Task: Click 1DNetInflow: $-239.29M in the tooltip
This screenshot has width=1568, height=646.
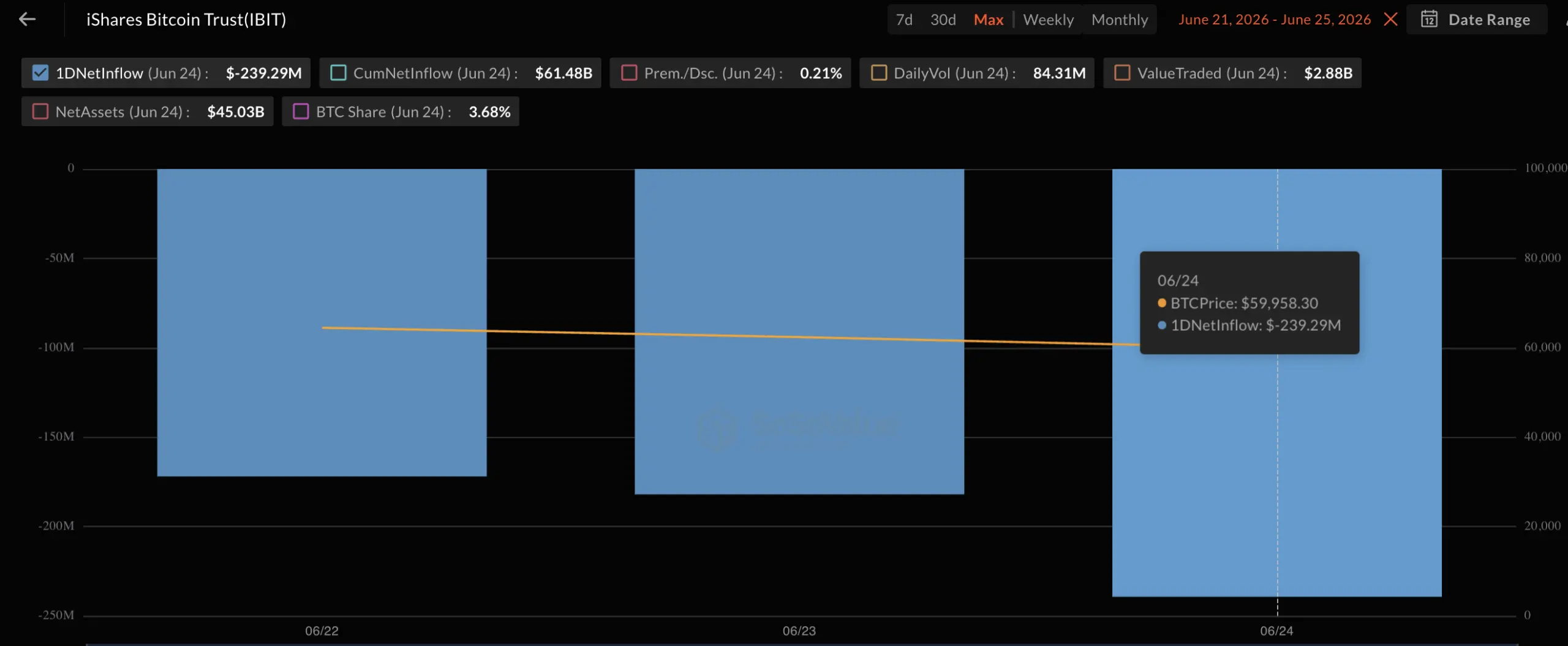Action: point(1249,325)
